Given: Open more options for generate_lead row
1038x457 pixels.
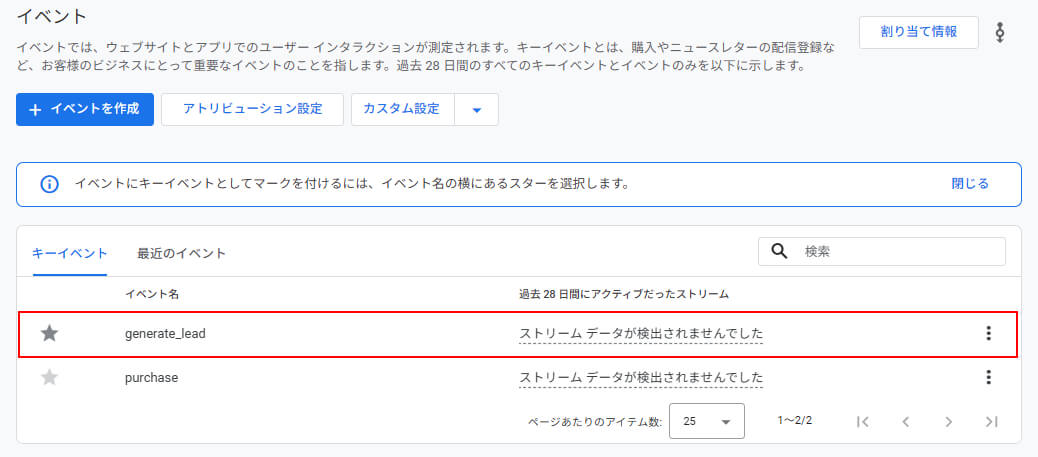Looking at the screenshot, I should click(x=988, y=333).
